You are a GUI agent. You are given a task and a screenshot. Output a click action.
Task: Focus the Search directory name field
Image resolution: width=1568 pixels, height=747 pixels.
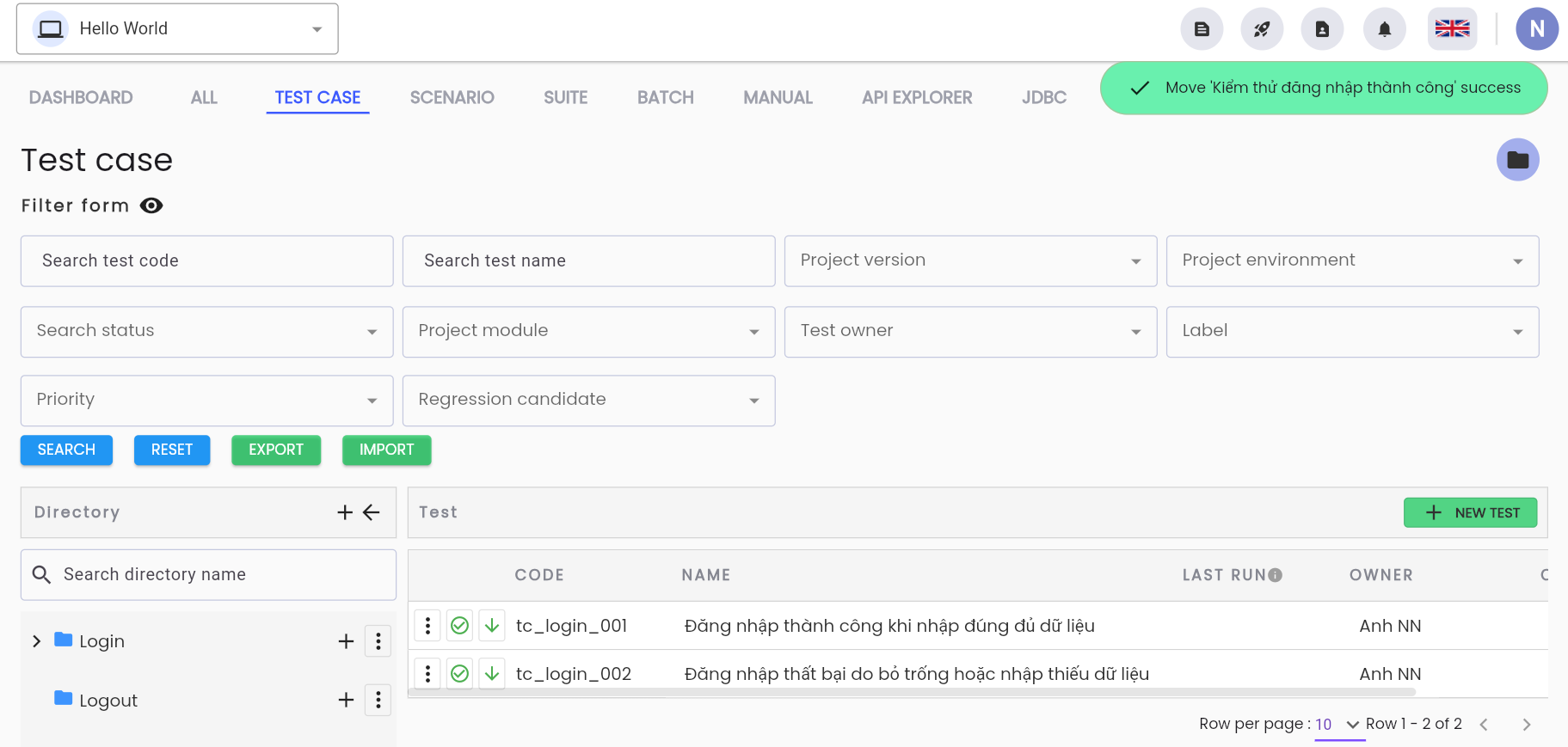click(208, 574)
